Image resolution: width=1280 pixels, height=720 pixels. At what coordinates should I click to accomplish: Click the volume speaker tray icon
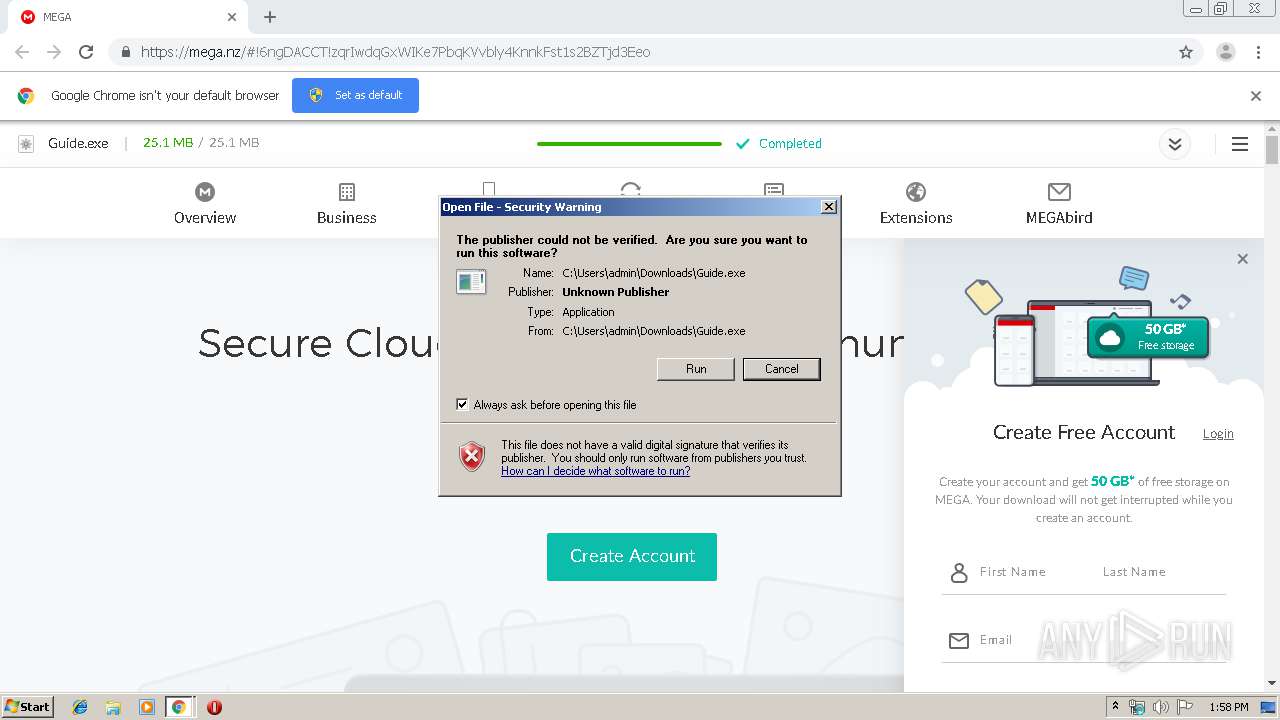(1161, 707)
